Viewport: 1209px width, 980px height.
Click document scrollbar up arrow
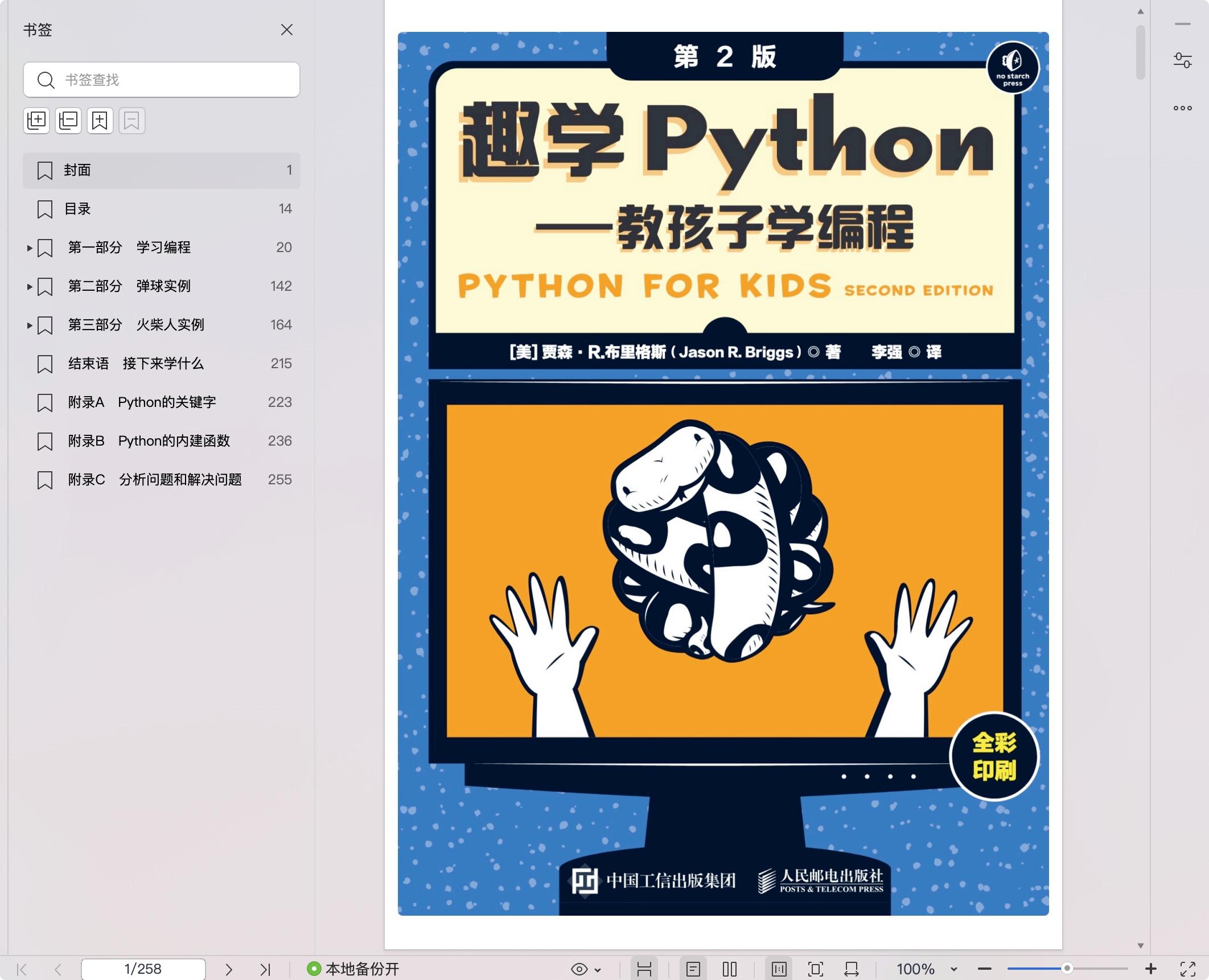tap(1141, 11)
